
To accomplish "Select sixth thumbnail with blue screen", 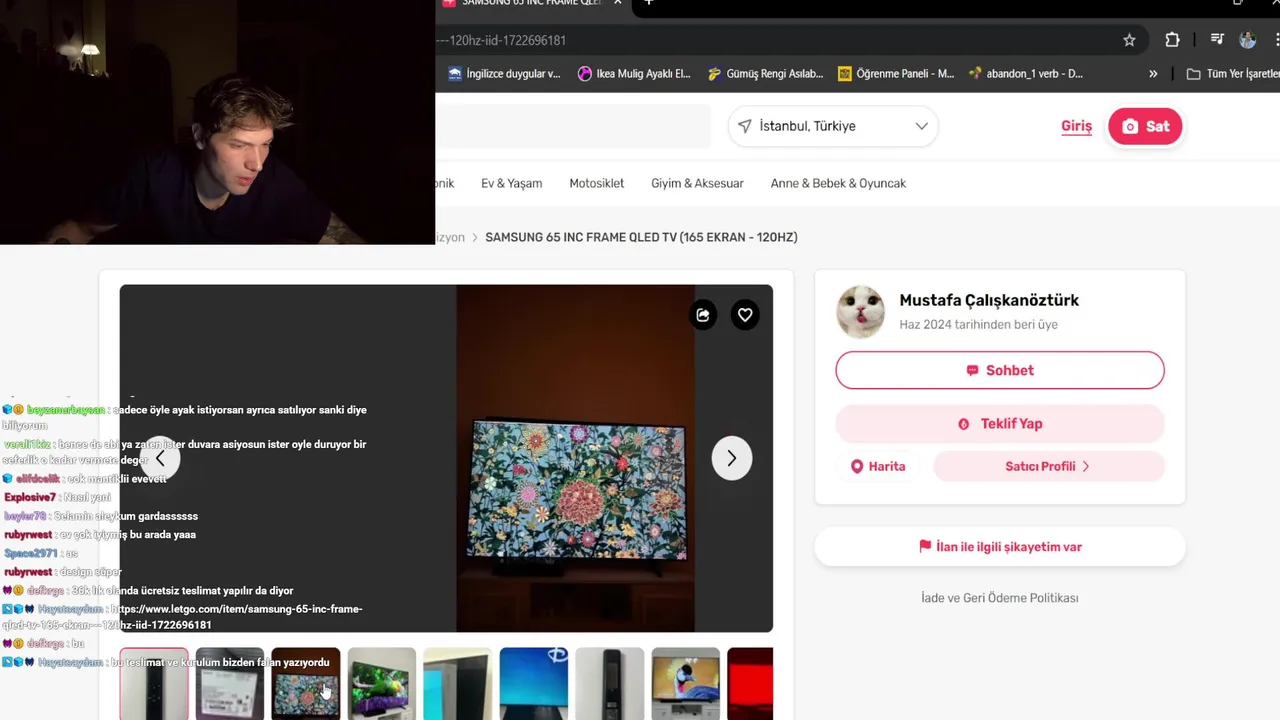I will pos(534,684).
